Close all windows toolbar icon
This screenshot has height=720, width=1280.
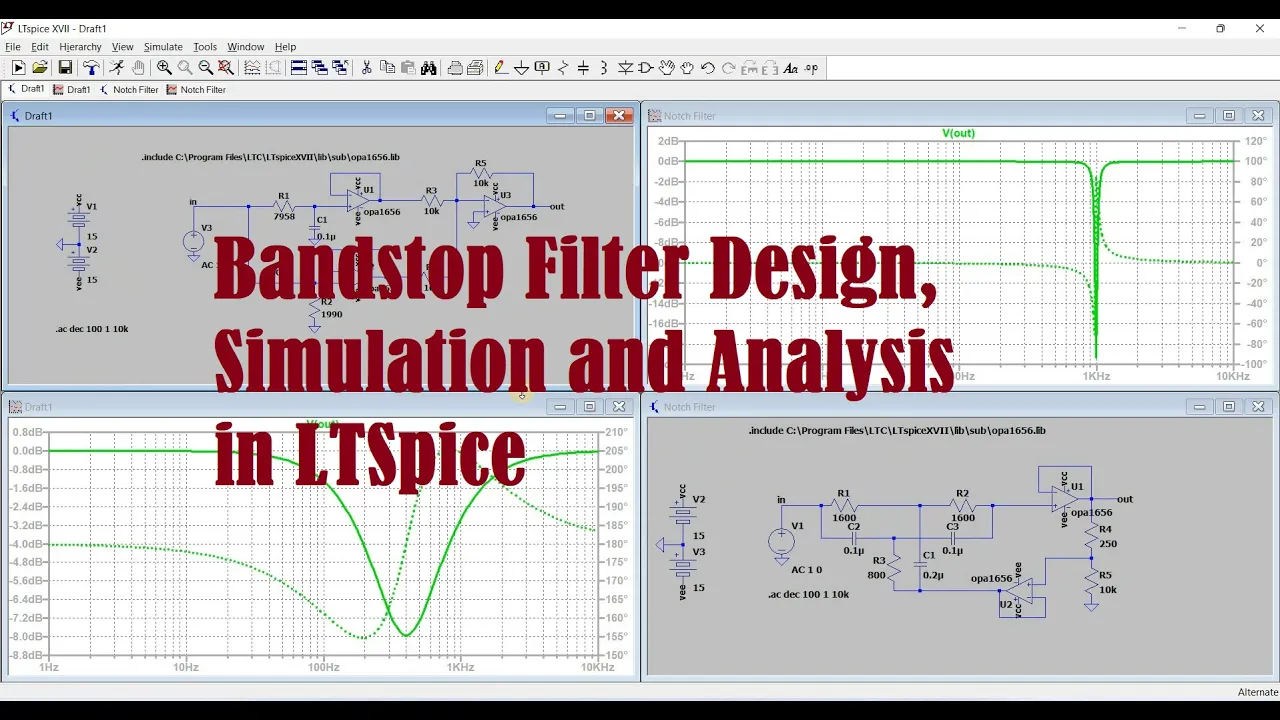(340, 68)
